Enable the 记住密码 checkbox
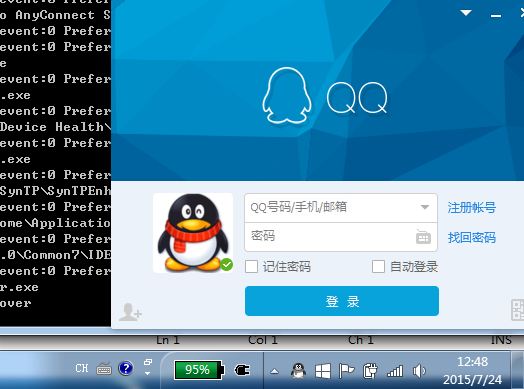The image size is (524, 389). coord(251,267)
